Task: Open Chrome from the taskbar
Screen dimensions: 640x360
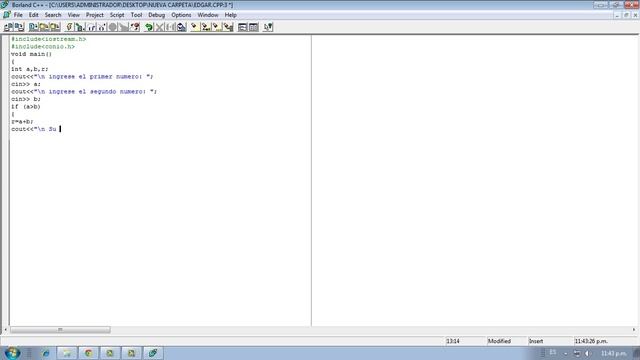Action: click(89, 353)
